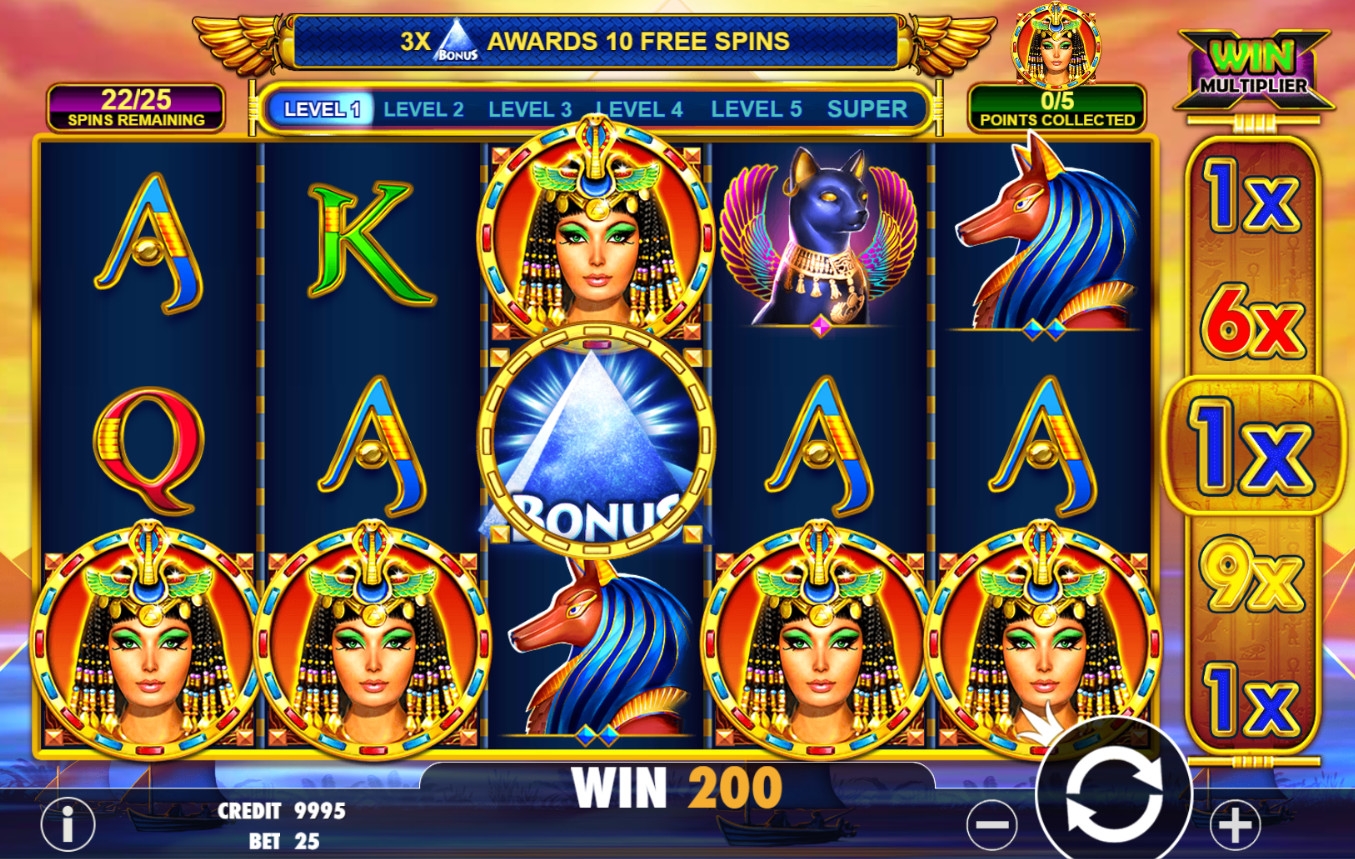Select the Super level tab
Viewport: 1355px width, 859px height.
point(867,109)
